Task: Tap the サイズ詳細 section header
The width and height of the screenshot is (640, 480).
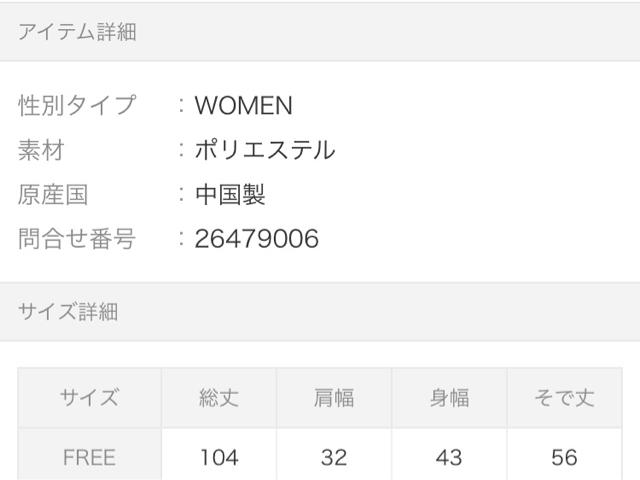Action: (x=68, y=311)
